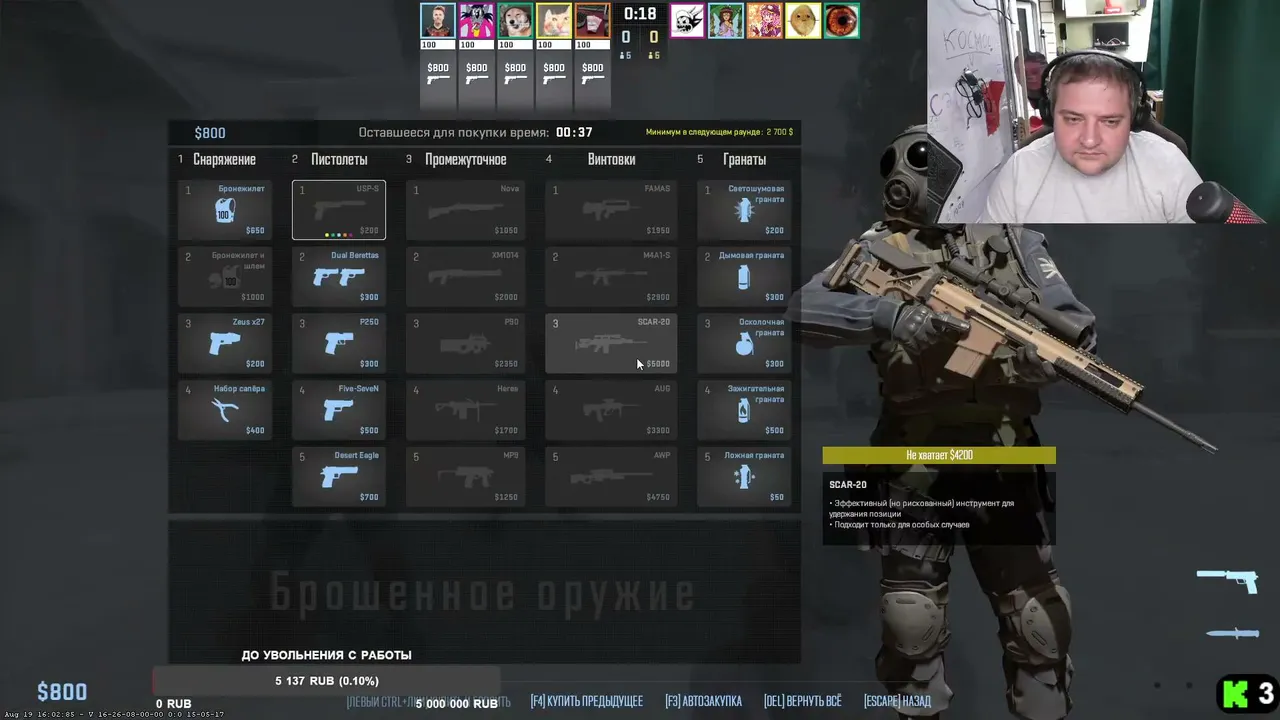Buy a Светошумовая граната flashbang

pyautogui.click(x=744, y=210)
